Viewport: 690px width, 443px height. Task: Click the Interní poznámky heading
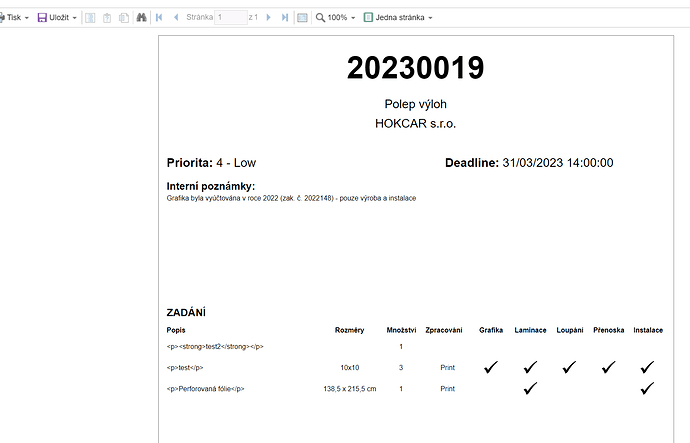click(x=211, y=186)
